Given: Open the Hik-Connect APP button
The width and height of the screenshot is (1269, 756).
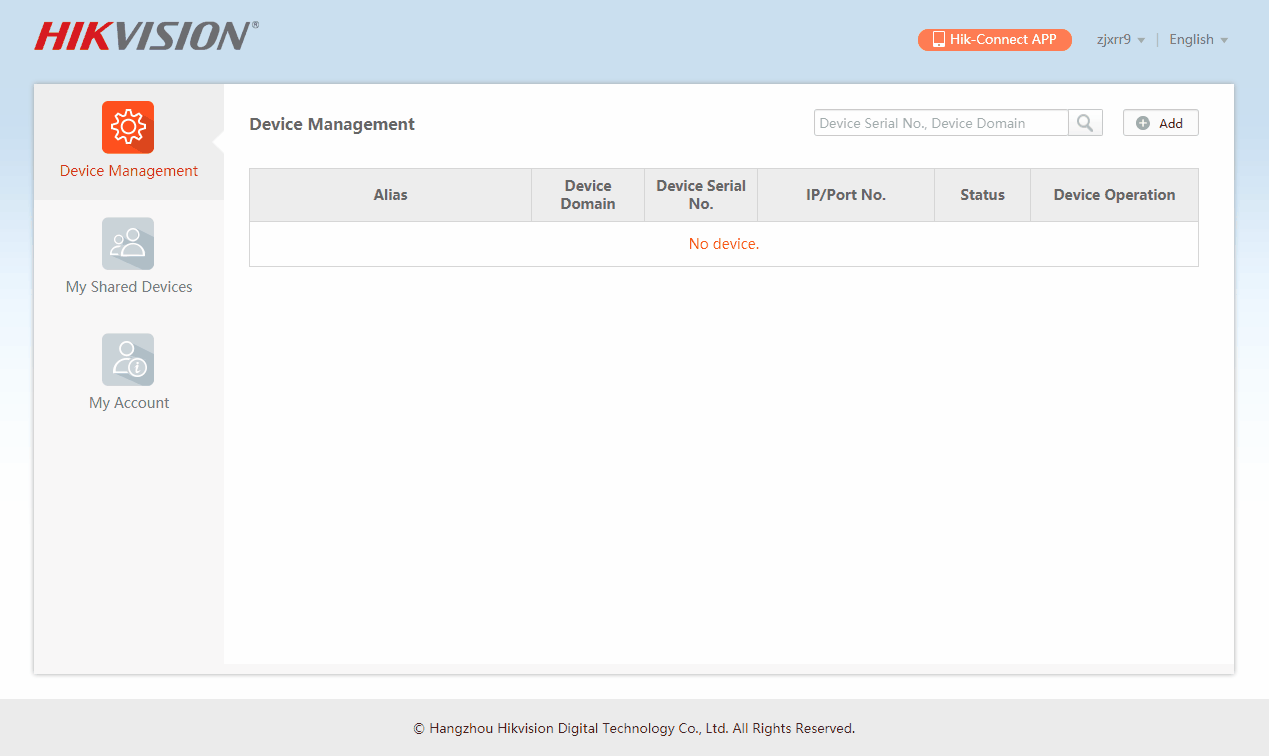Looking at the screenshot, I should coord(995,40).
